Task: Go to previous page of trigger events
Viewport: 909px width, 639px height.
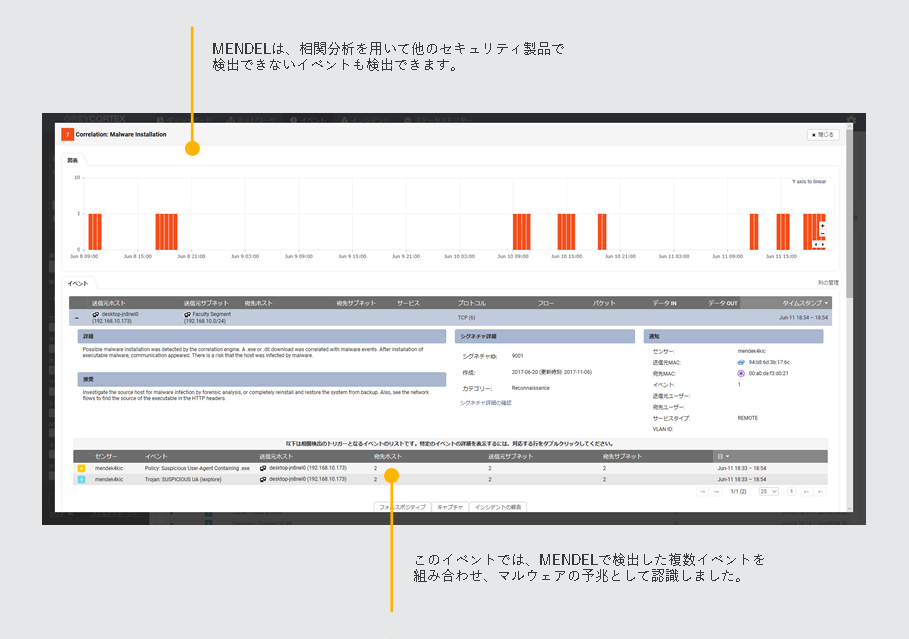Action: [717, 492]
